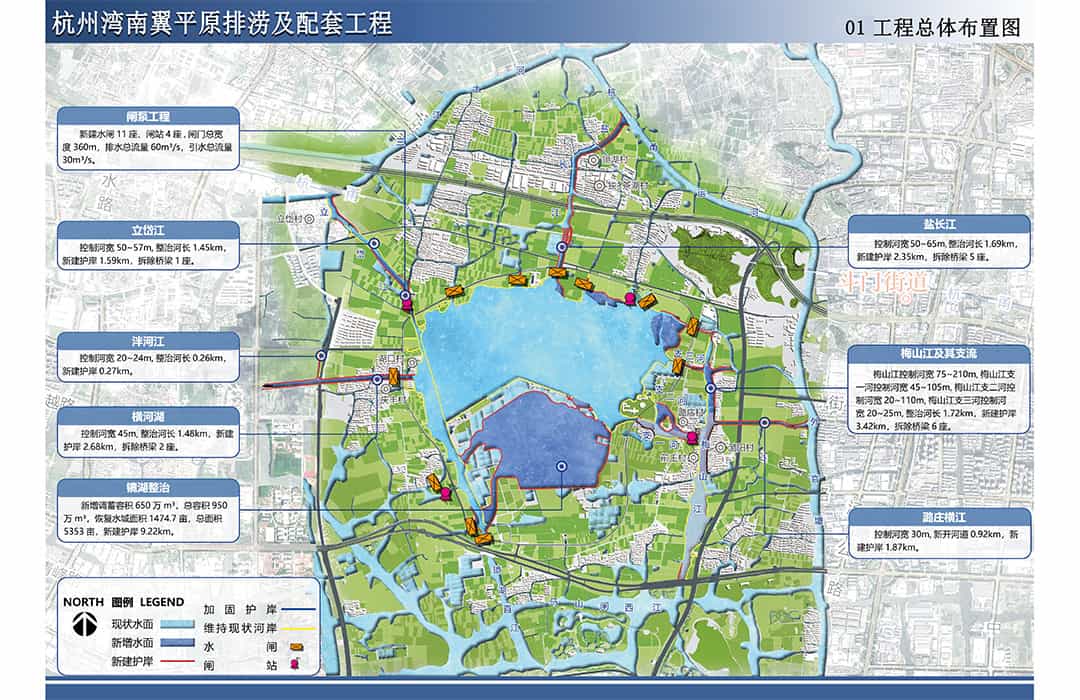Click the gate station (闸站) symbol in the legend
Image resolution: width=1080 pixels, height=700 pixels.
(x=295, y=663)
